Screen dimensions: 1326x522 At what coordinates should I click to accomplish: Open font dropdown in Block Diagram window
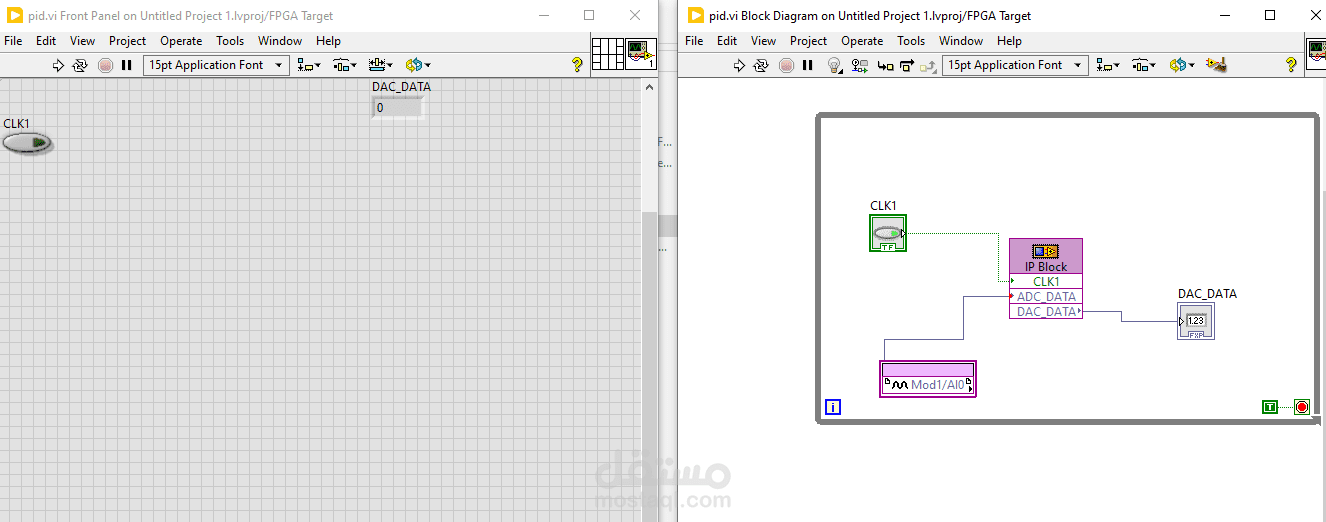(1015, 65)
